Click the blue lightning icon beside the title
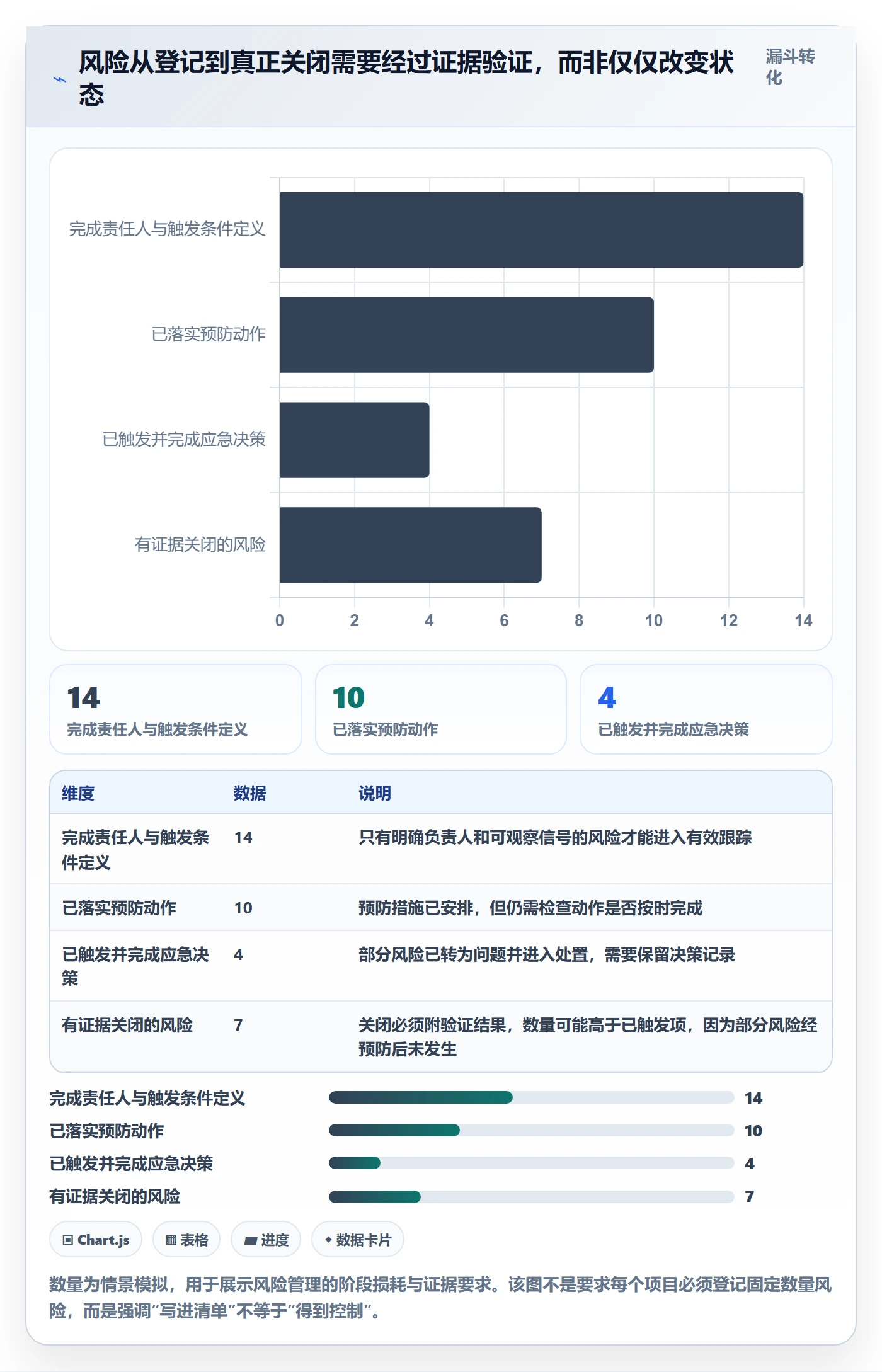 pyautogui.click(x=60, y=80)
